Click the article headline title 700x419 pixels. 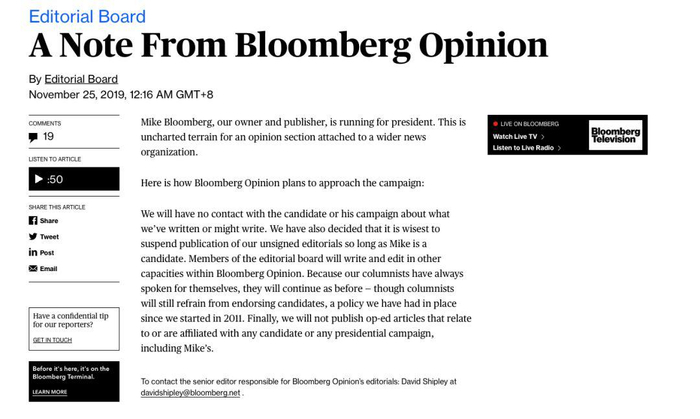click(288, 46)
